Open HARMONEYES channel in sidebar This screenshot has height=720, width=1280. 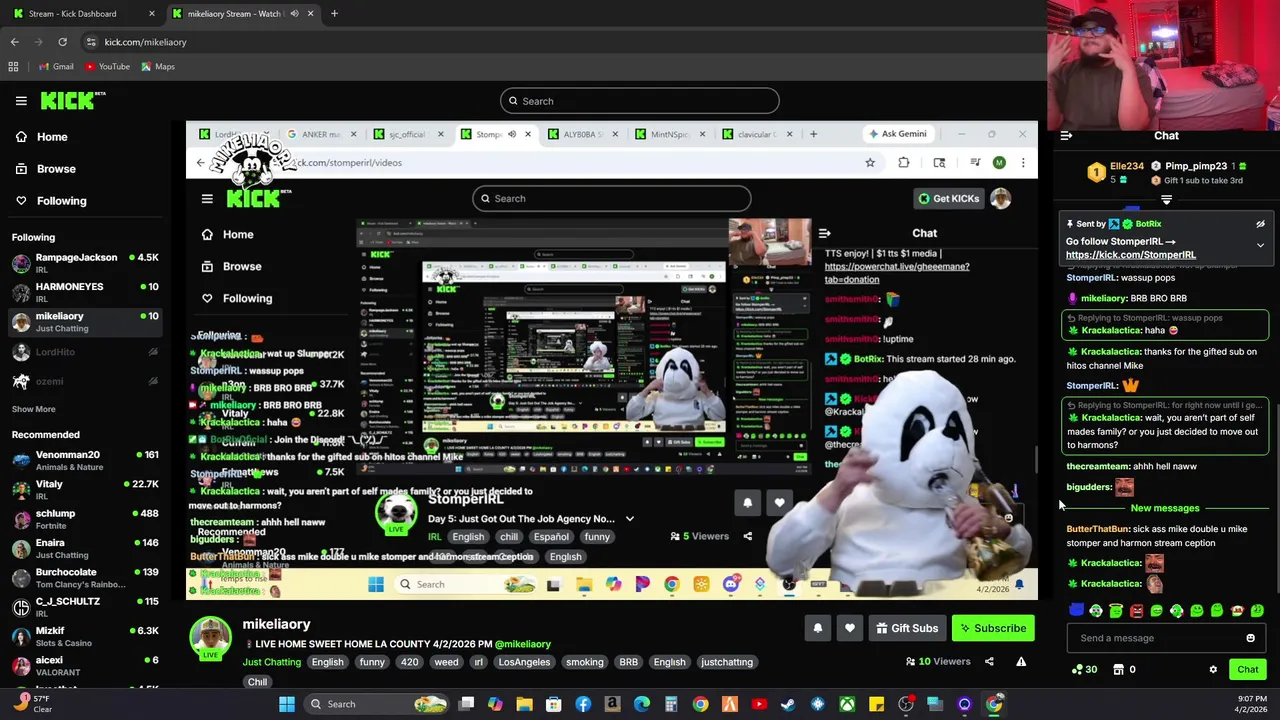(x=85, y=292)
